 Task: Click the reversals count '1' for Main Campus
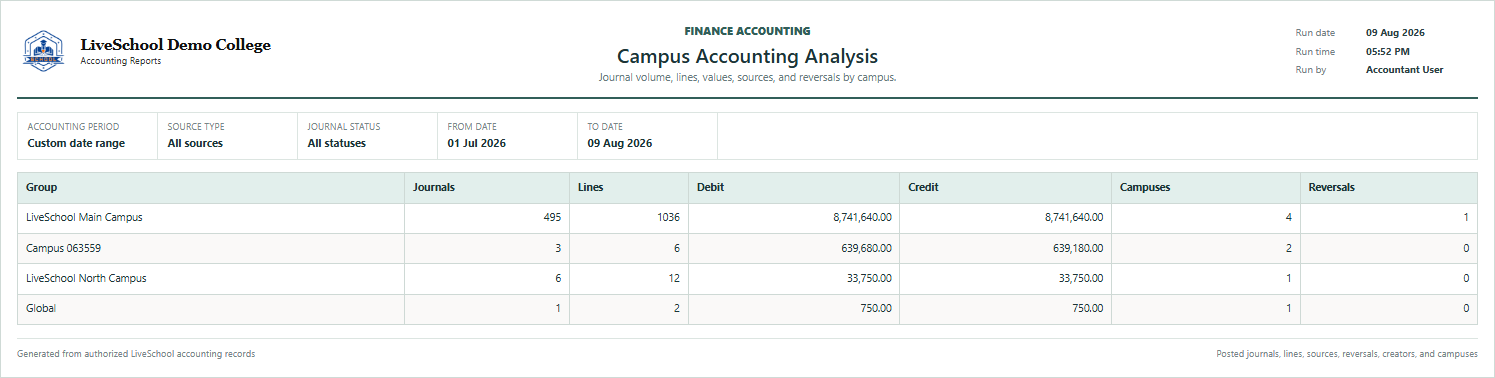(1466, 217)
